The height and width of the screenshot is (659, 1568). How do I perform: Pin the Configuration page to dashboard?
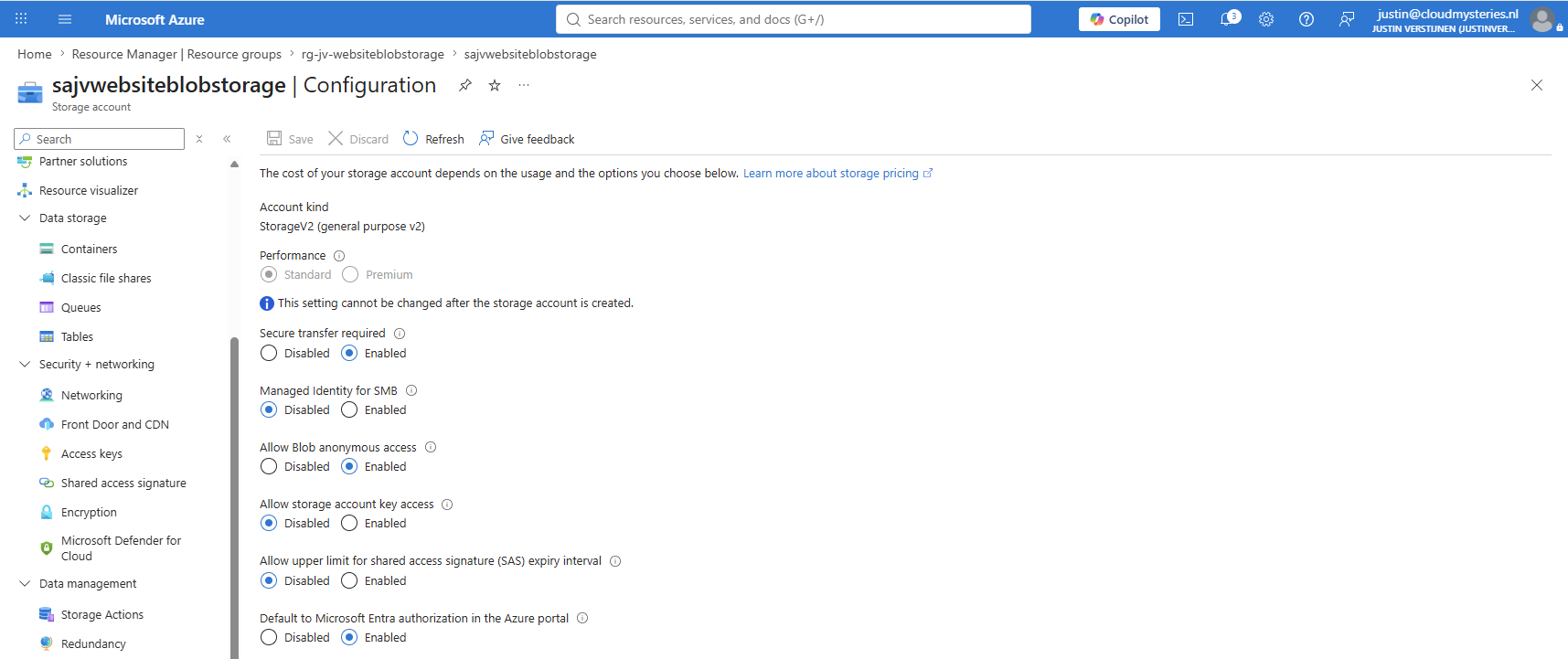tap(465, 85)
